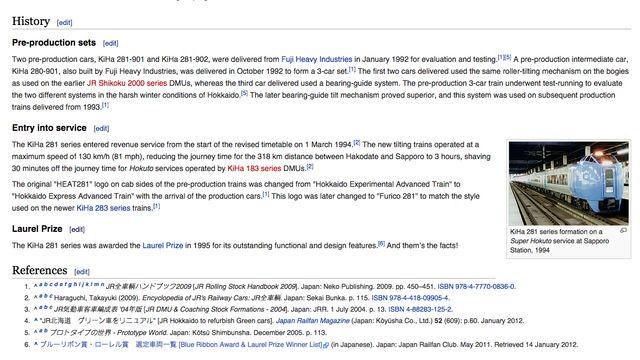Image resolution: width=640 pixels, height=360 pixels.
Task: Click the sentence 'And them's the facts!'
Action: pos(422,245)
